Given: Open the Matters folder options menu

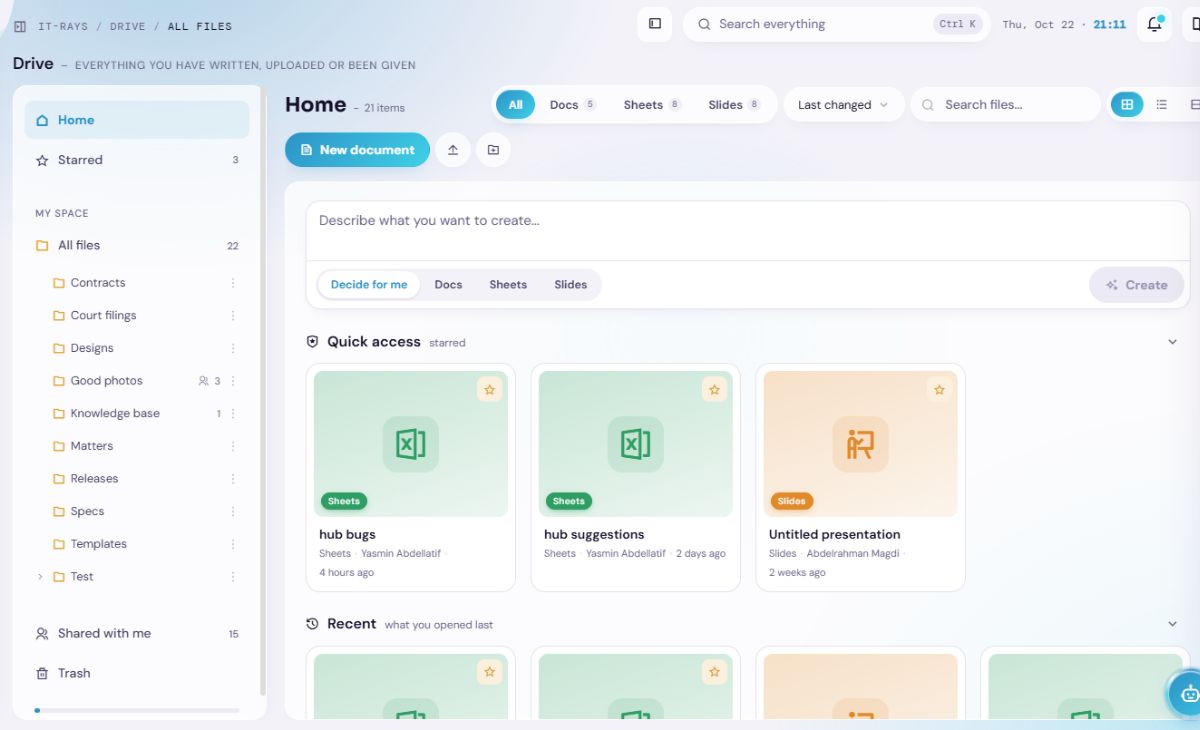Looking at the screenshot, I should point(233,446).
